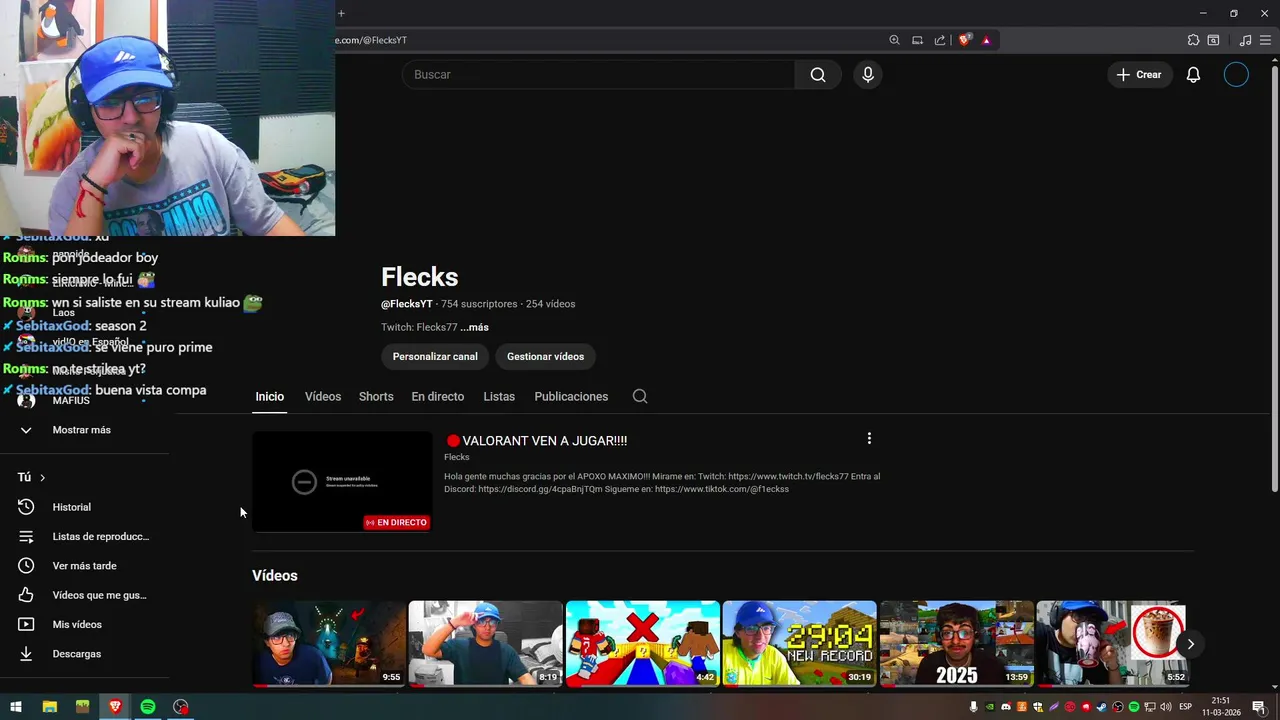Search within channel using magnifier icon

640,397
